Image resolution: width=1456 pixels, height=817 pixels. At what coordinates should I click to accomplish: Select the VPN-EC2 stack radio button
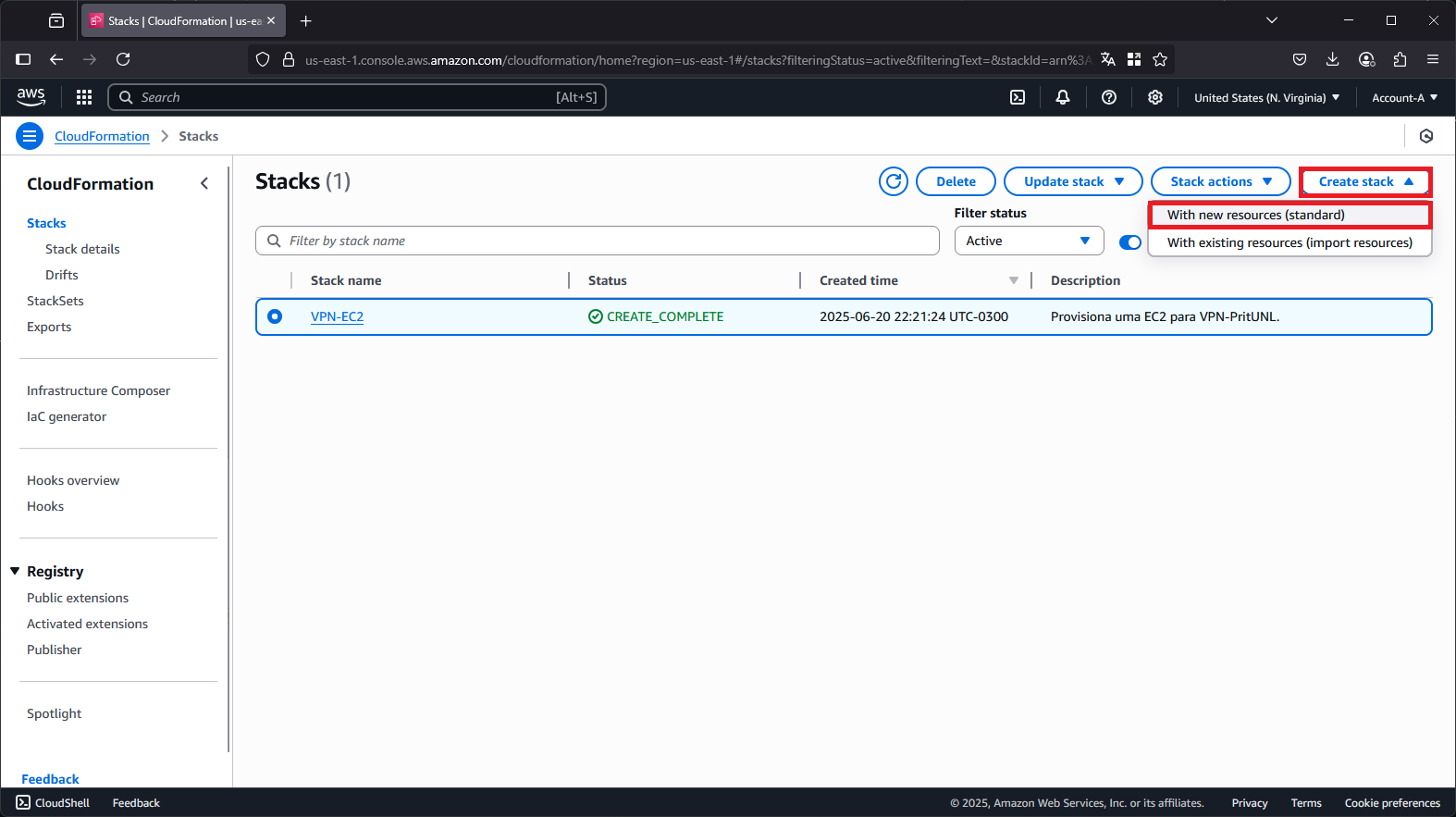[275, 316]
